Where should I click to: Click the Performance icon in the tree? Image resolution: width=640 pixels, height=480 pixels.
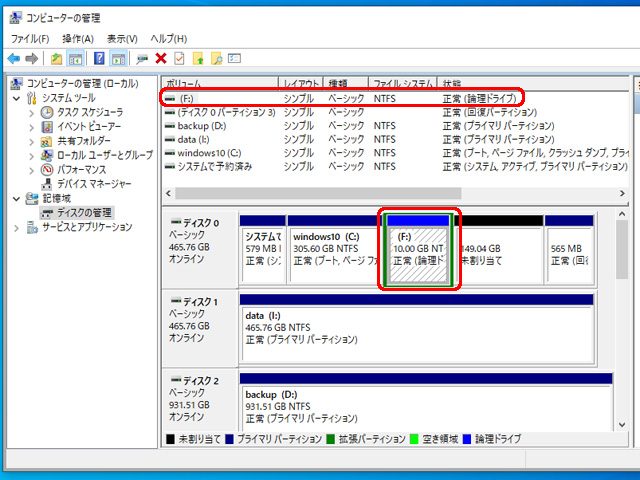(x=47, y=169)
